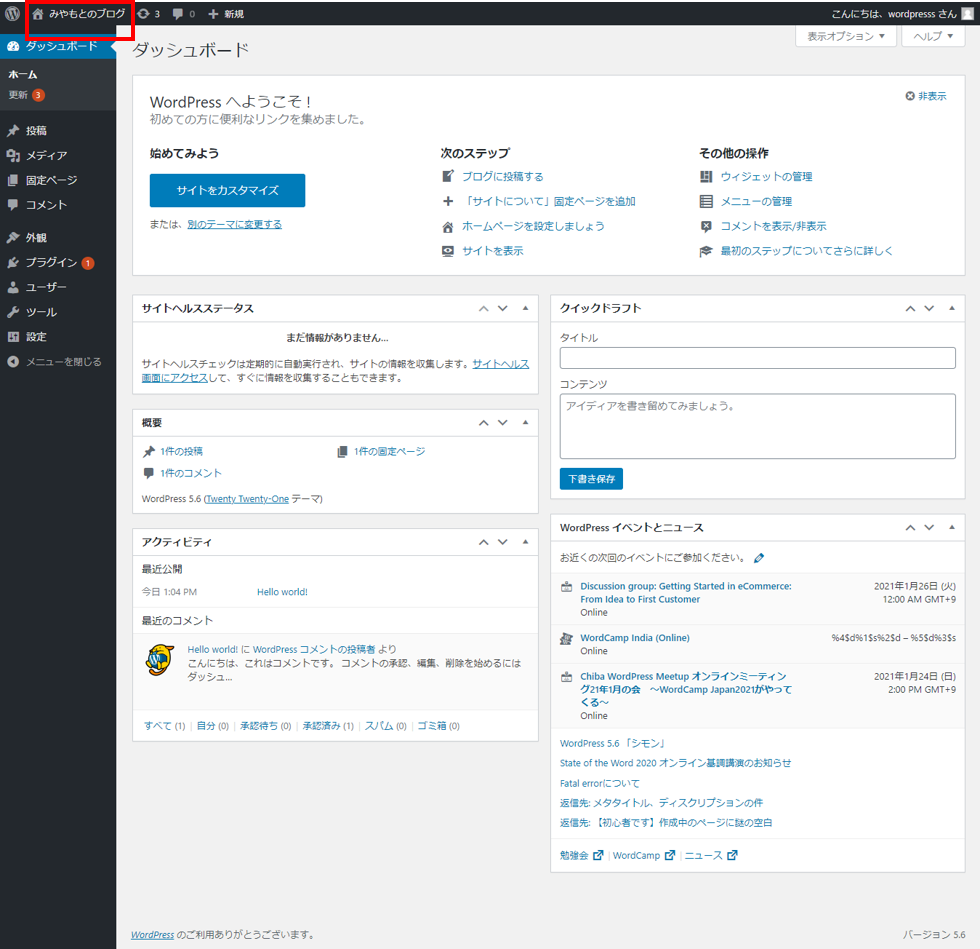
Task: Open WordCamp India (Online) event link
Action: coord(635,638)
